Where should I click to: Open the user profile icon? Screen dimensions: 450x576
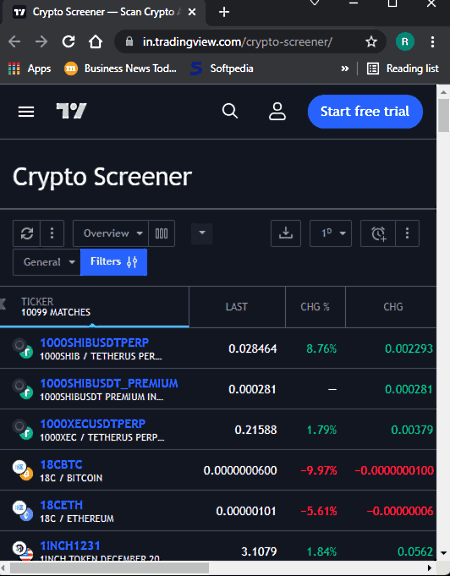tap(277, 111)
